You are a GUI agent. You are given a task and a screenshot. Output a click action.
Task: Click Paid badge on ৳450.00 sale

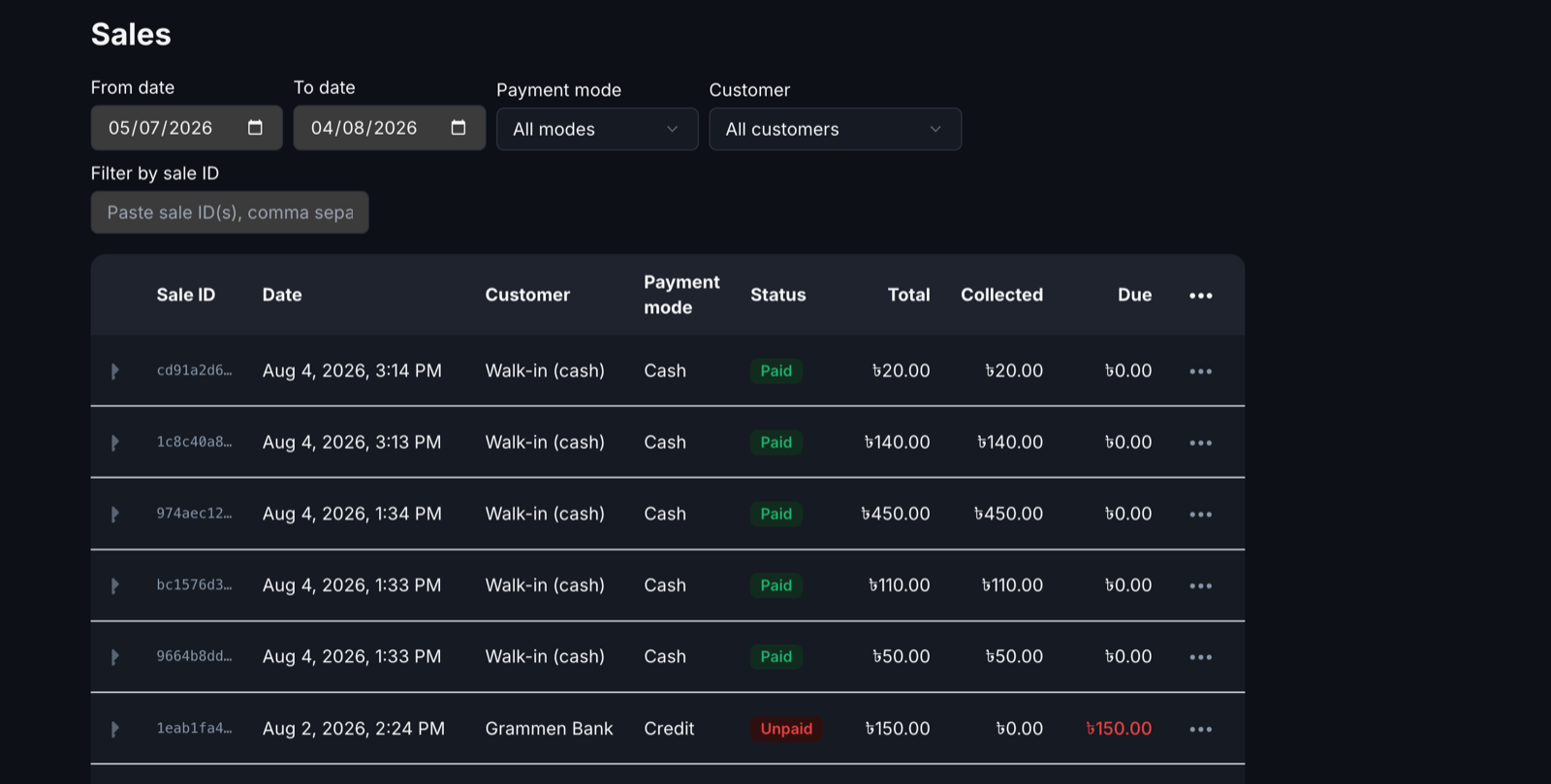click(x=775, y=514)
